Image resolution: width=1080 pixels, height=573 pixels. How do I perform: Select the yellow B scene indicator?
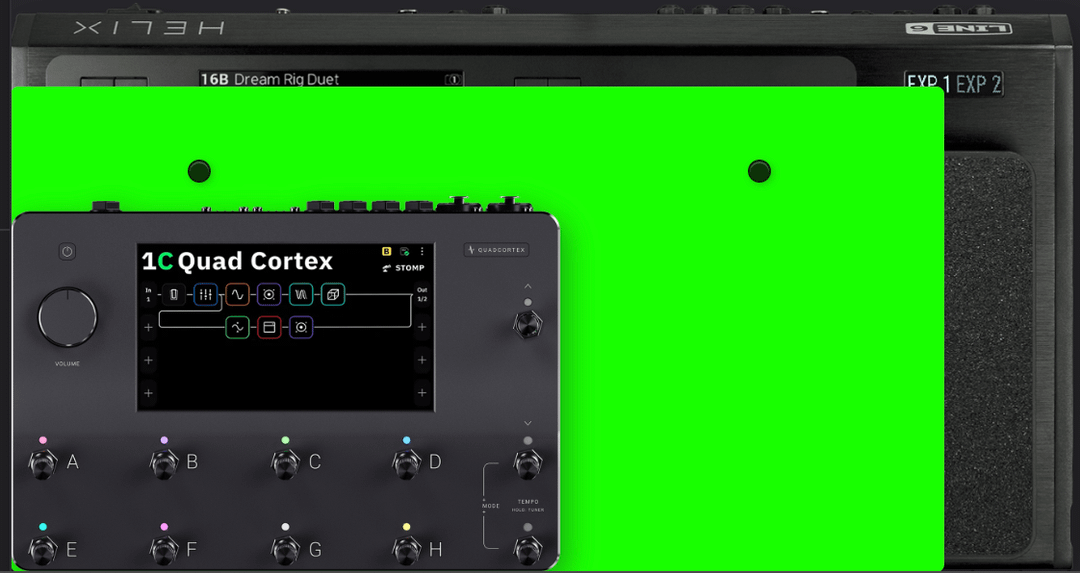click(387, 252)
